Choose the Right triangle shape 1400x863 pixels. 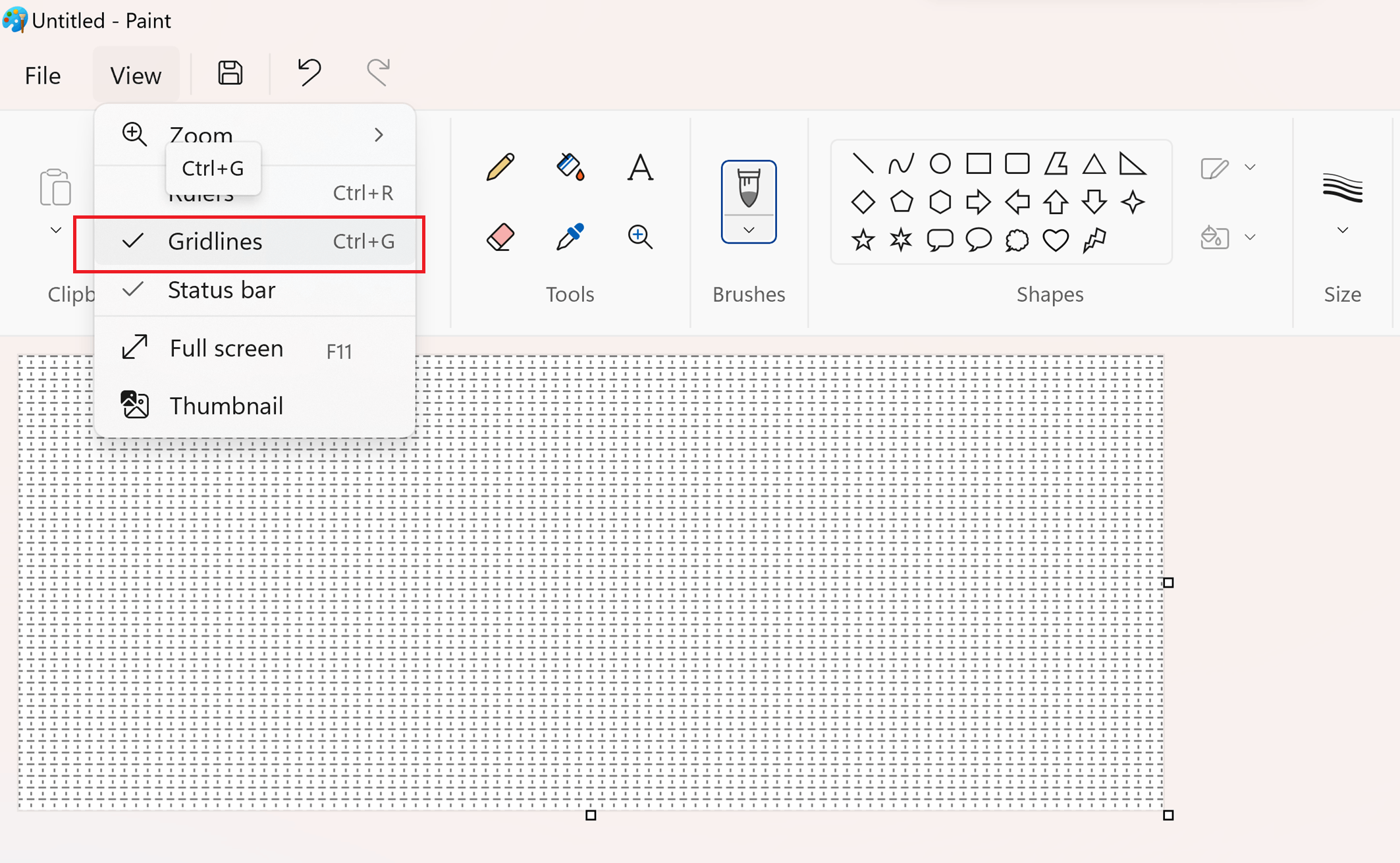tap(1133, 163)
